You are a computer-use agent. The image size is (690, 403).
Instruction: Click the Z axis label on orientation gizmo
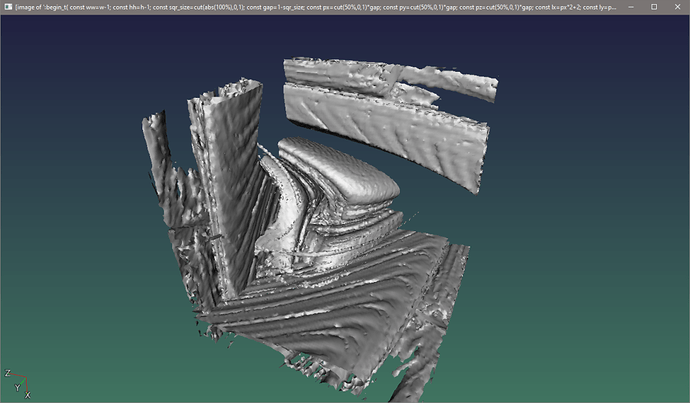click(7, 373)
